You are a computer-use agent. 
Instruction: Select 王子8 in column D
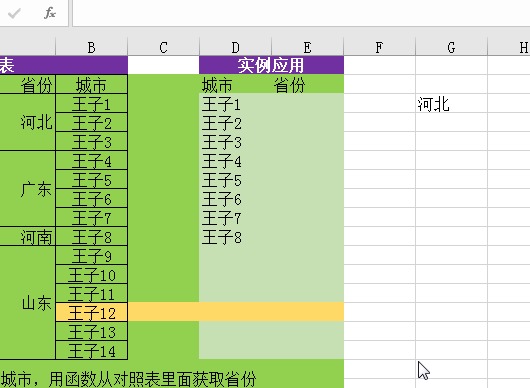point(235,236)
